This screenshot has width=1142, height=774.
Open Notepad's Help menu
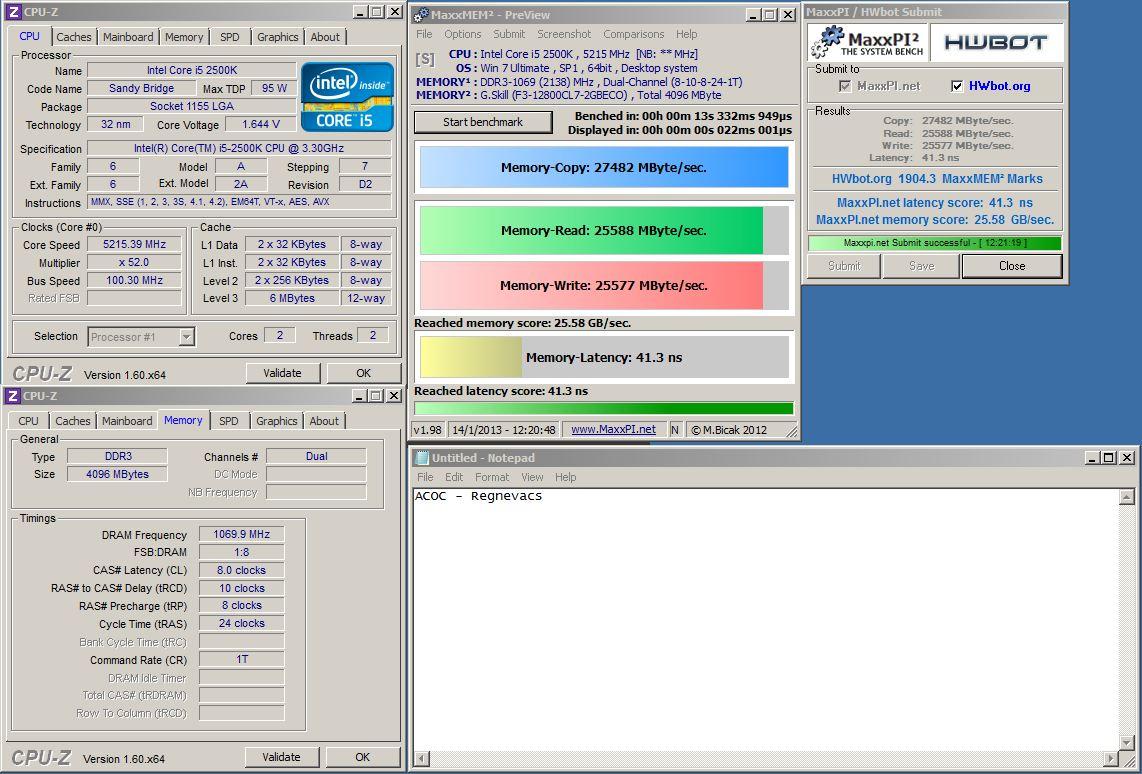click(x=565, y=477)
